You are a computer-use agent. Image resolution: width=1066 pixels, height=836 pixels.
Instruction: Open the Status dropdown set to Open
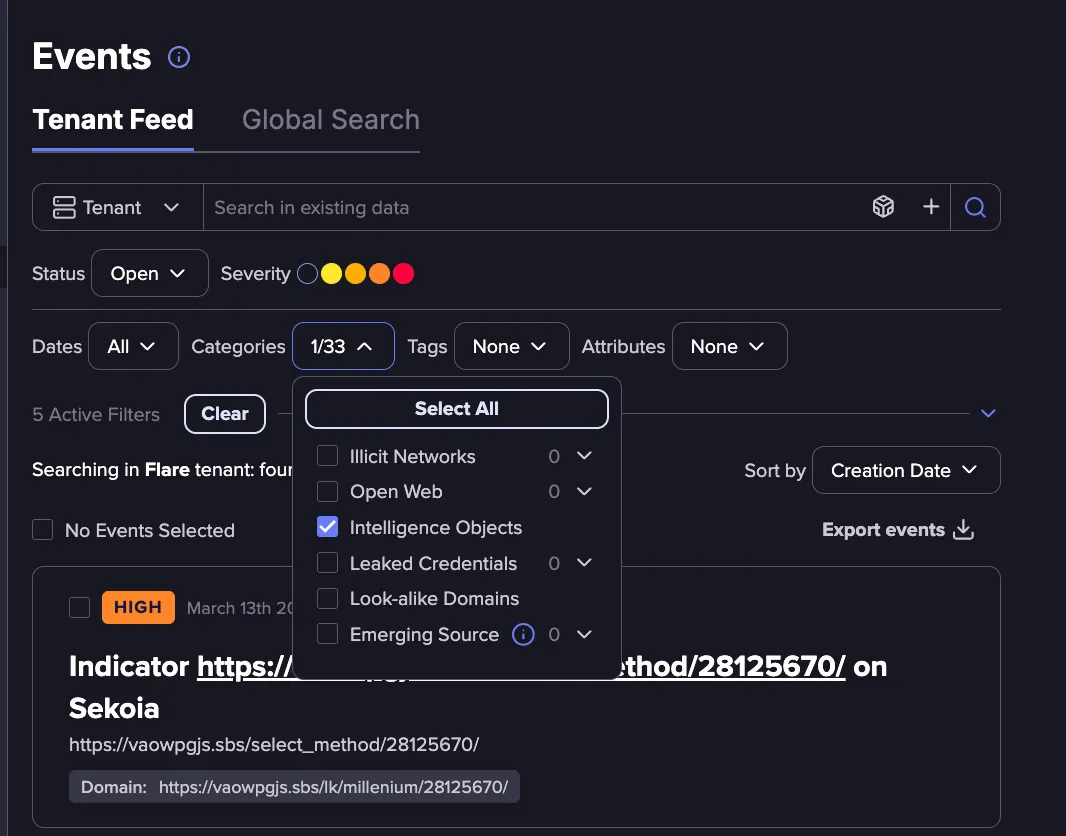(x=150, y=273)
